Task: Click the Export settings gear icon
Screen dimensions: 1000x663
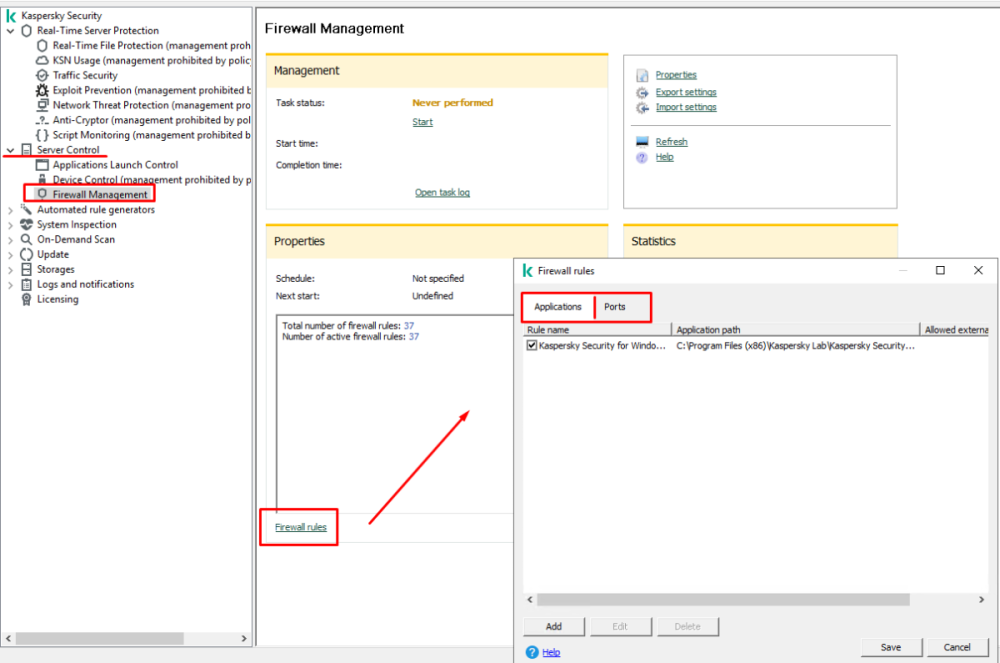Action: pos(642,92)
